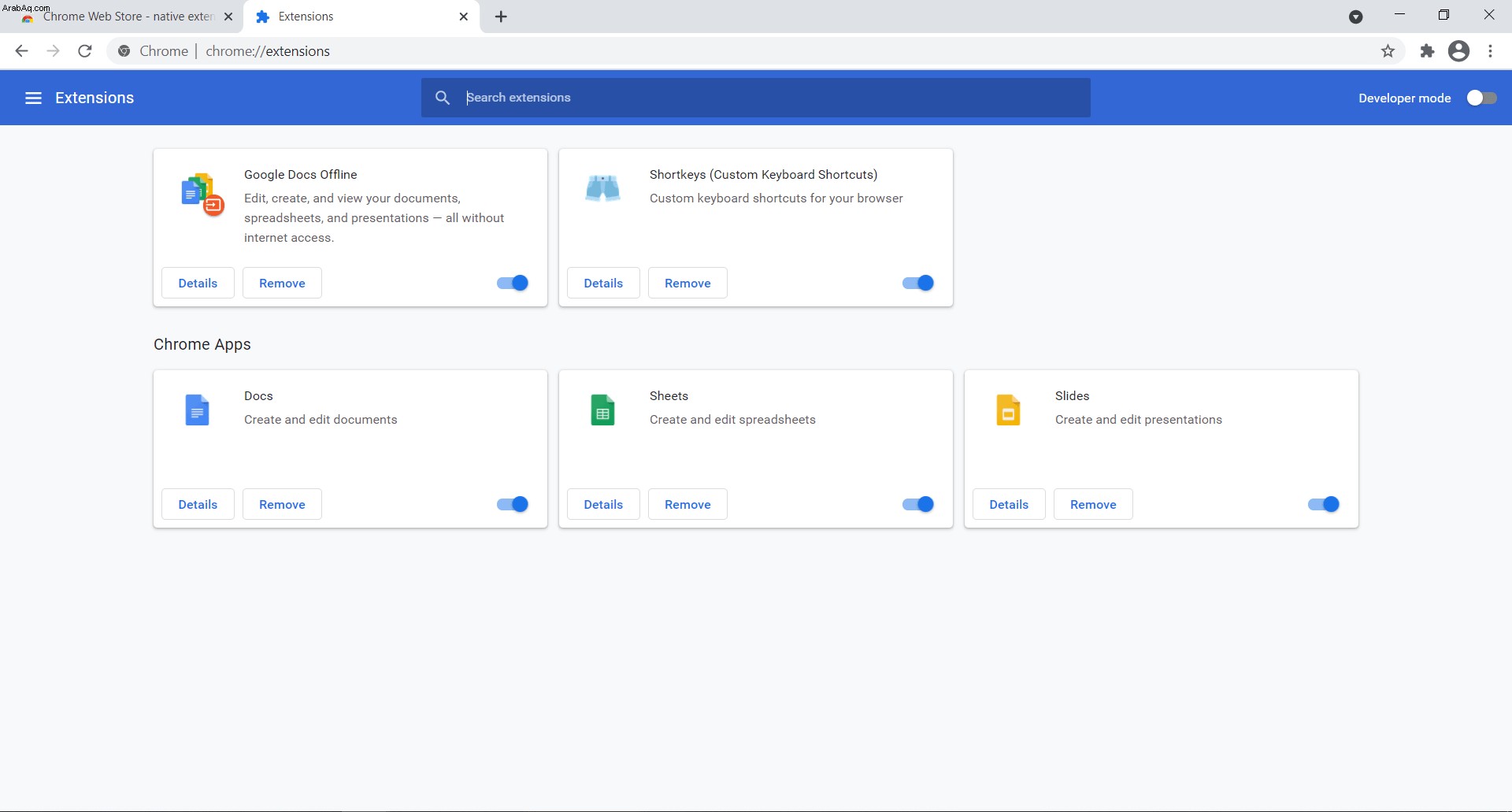Screen dimensions: 1512x812
Task: Restore down the Chrome window
Action: point(1443,15)
